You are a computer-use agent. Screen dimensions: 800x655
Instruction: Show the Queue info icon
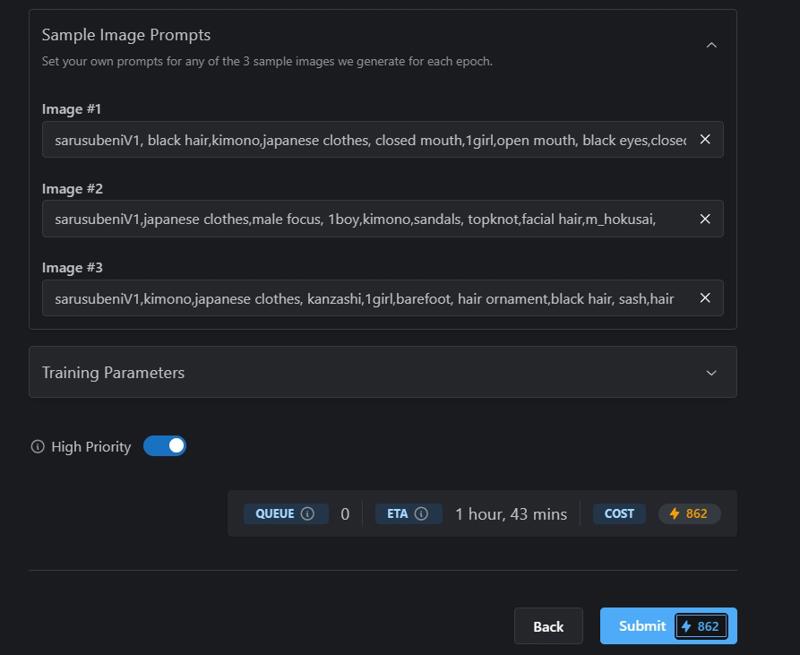308,513
